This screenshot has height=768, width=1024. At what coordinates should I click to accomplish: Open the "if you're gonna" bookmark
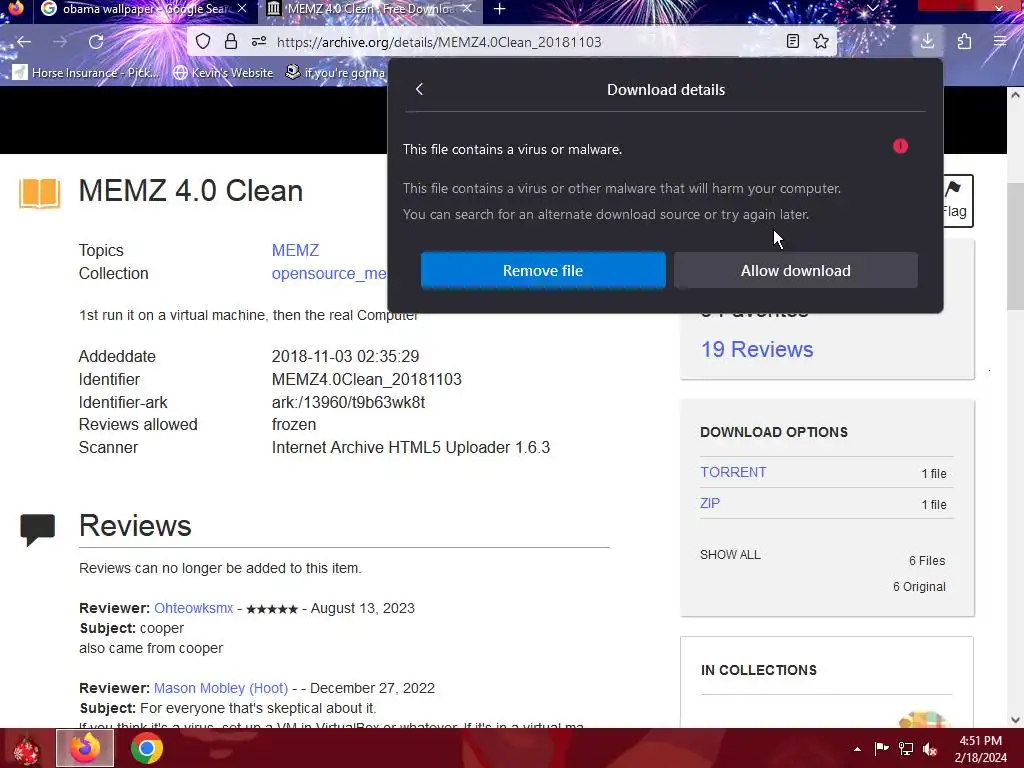336,72
